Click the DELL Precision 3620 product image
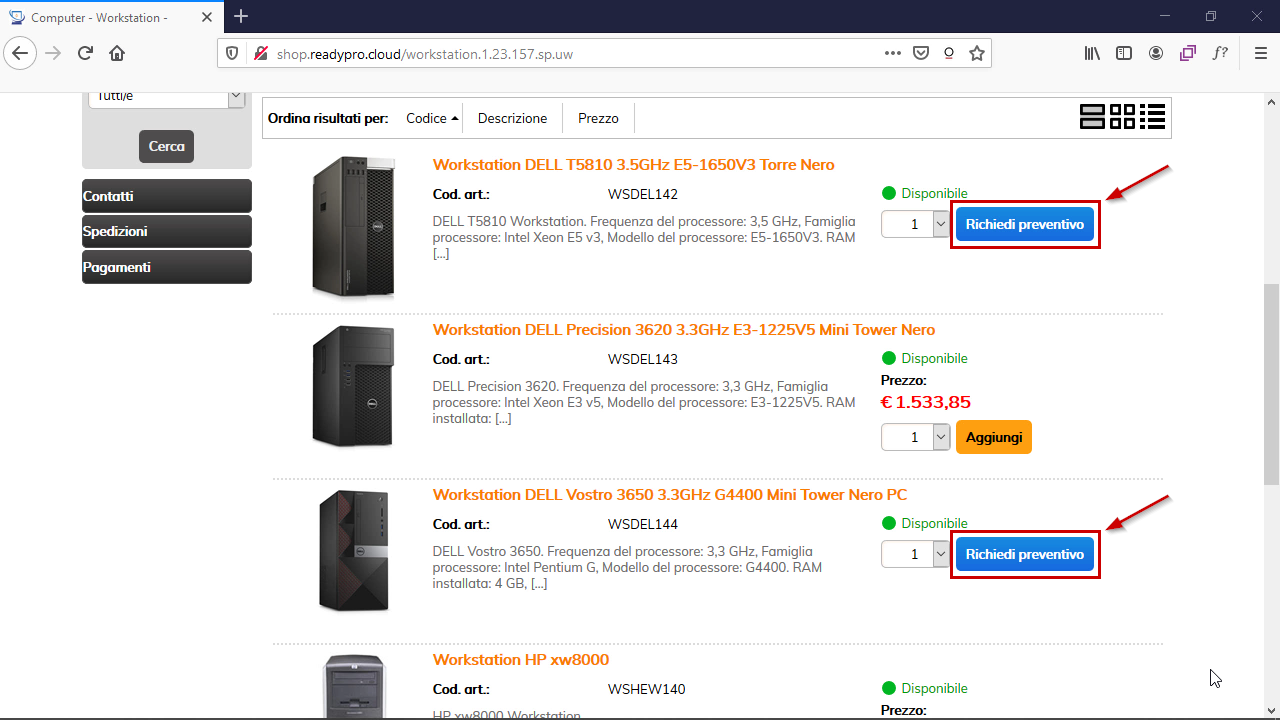The image size is (1280, 720). click(x=353, y=387)
